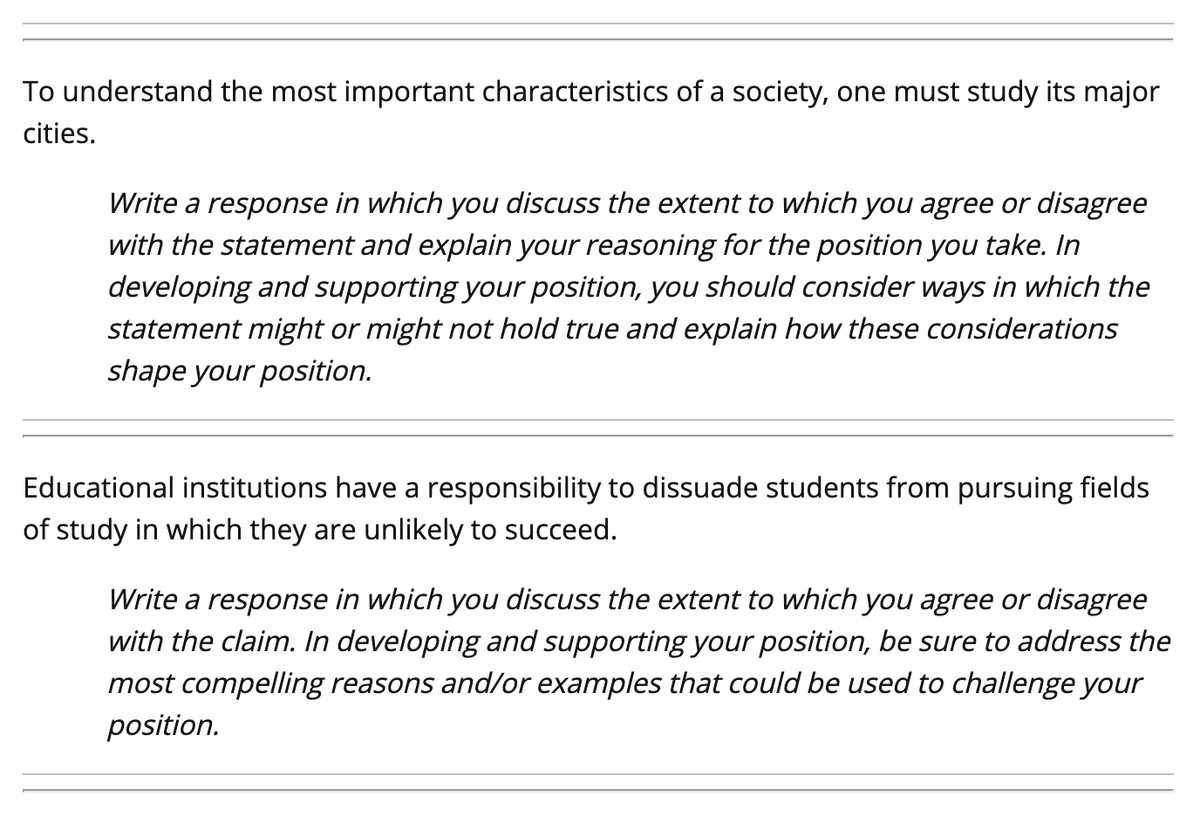Viewport: 1200px width, 817px height.
Task: Click the line "statement might or might not hold true"
Action: pos(612,329)
